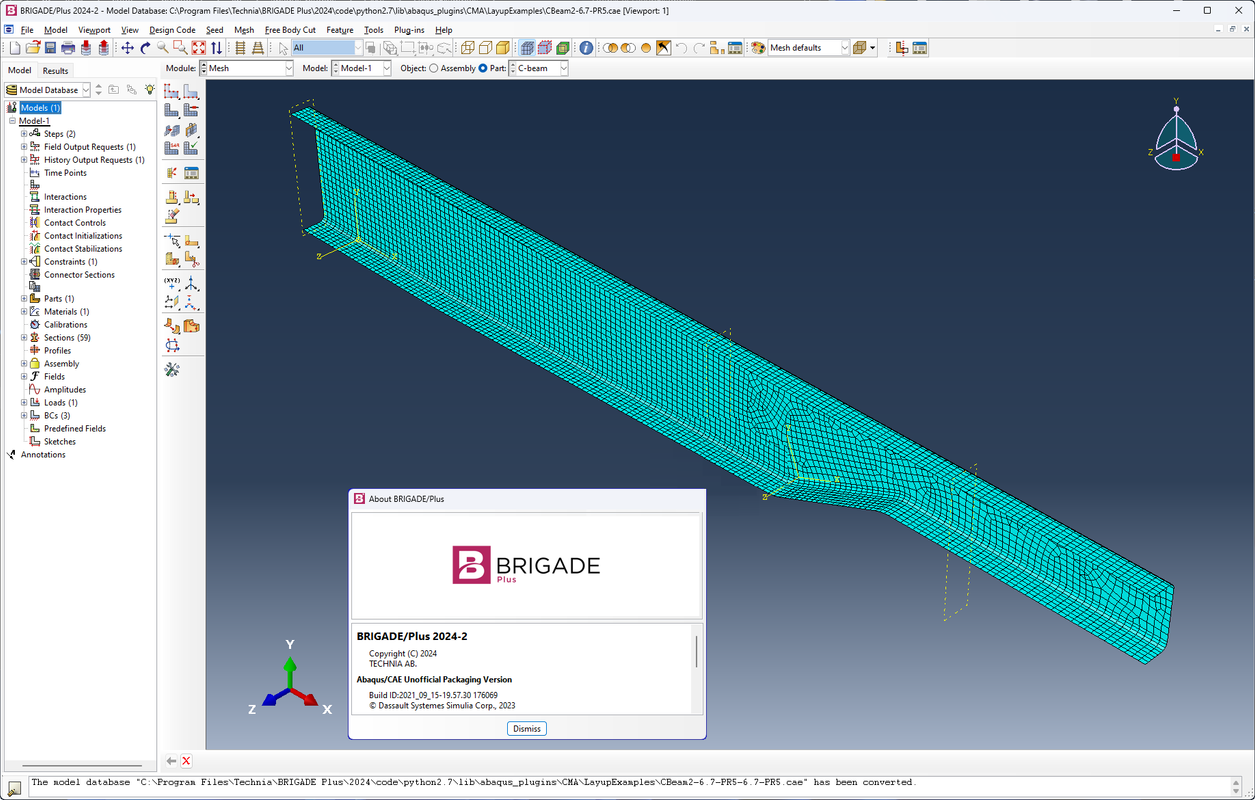Open the Query information tool

coord(586,47)
